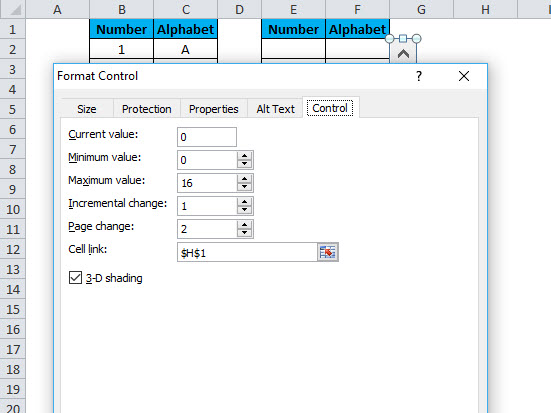
Task: Toggle the 3-D shading checkbox
Action: (75, 278)
